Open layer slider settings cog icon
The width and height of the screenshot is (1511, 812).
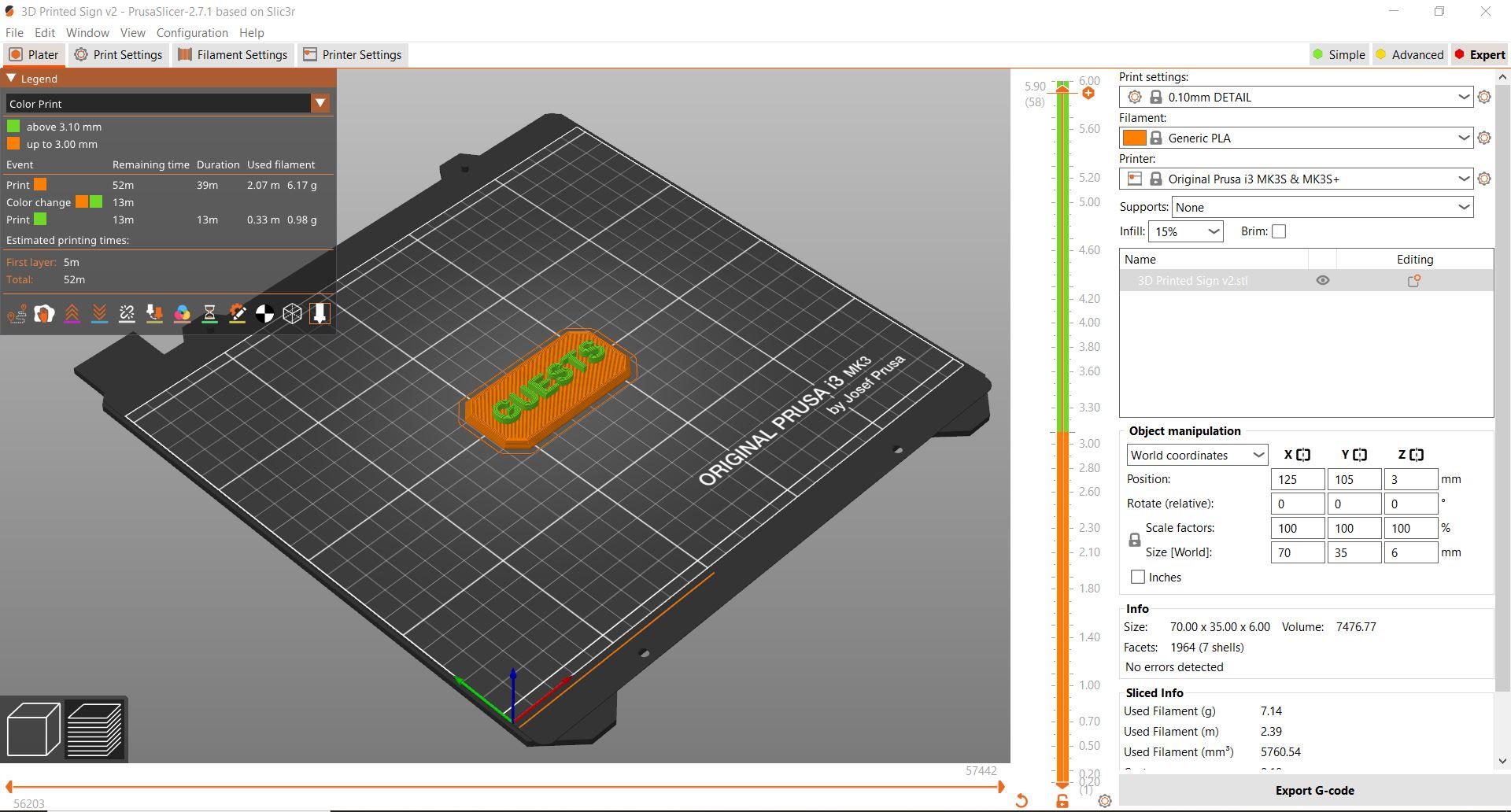[x=1105, y=801]
